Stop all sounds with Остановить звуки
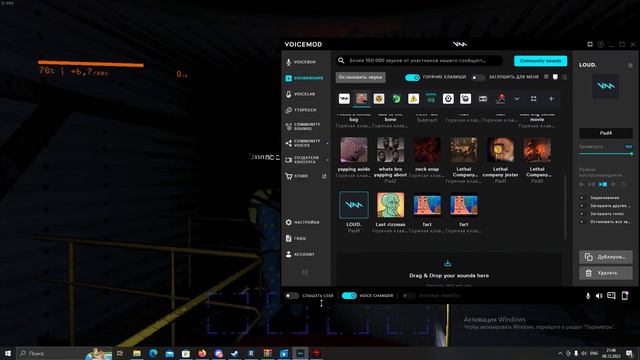Viewport: 640px width, 360px height. click(x=360, y=77)
